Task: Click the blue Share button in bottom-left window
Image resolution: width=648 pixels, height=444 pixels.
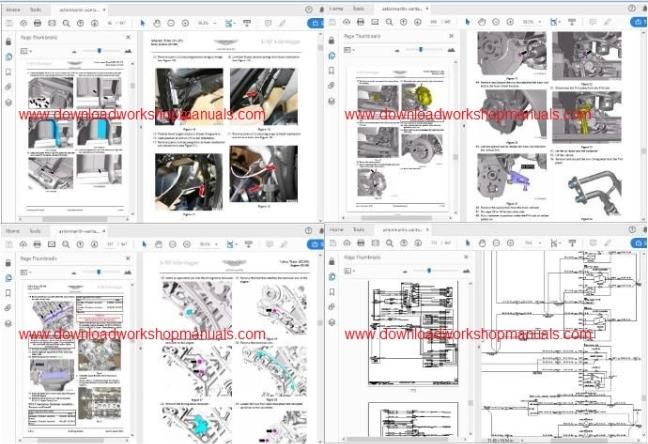Action: coord(315,244)
